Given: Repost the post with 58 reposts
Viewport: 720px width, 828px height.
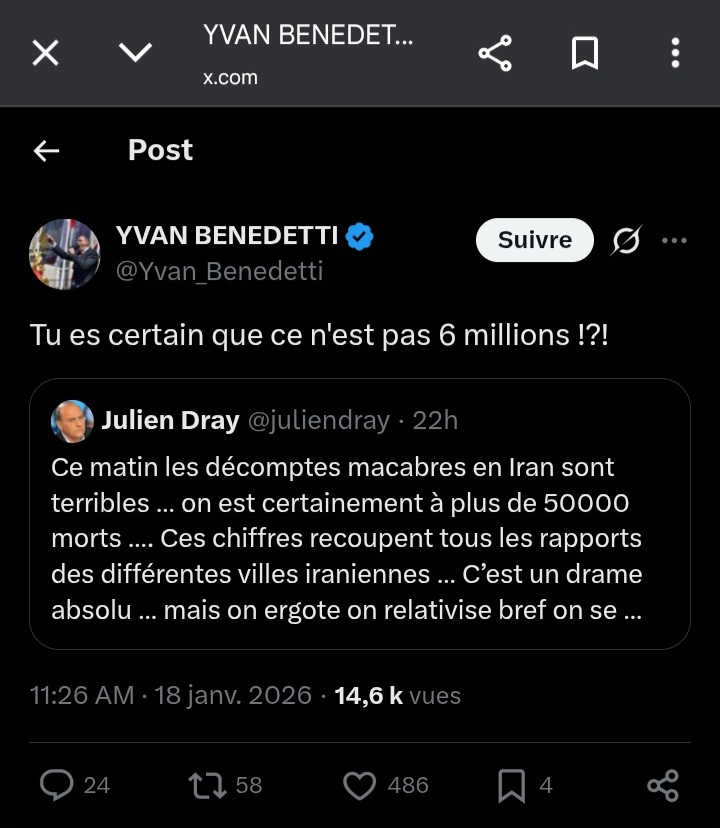Looking at the screenshot, I should [207, 785].
